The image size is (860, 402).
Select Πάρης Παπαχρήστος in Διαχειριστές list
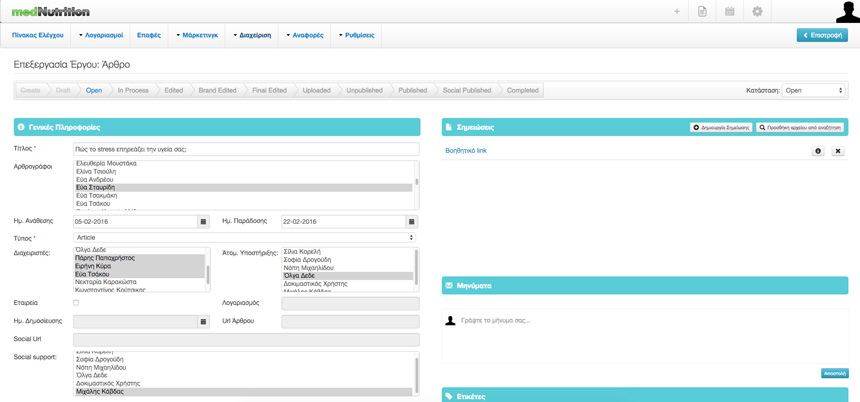(x=140, y=258)
